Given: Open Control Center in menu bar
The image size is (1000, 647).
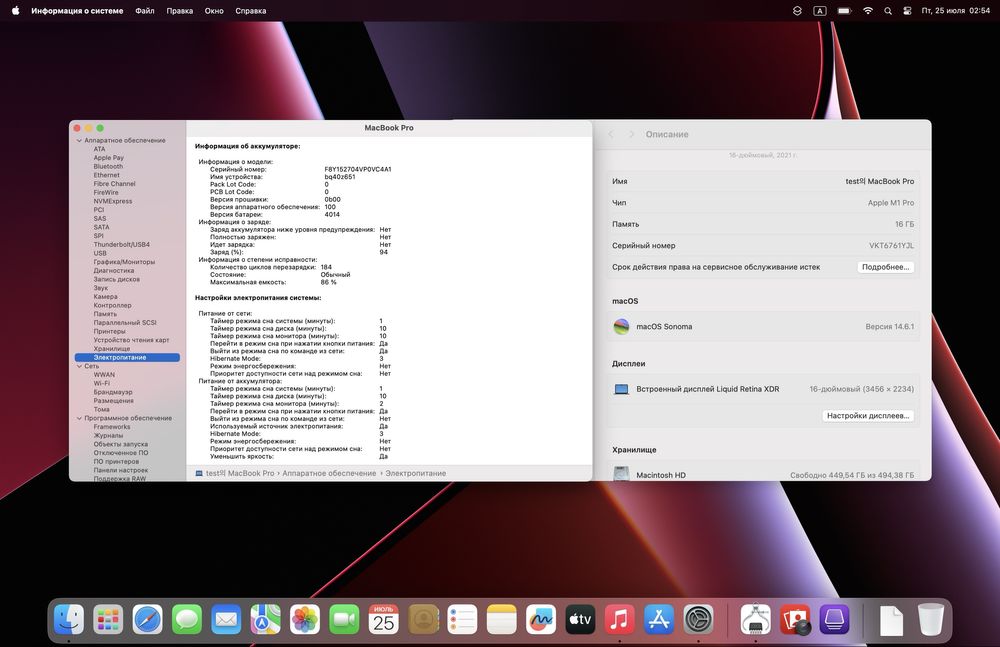Looking at the screenshot, I should pos(907,11).
